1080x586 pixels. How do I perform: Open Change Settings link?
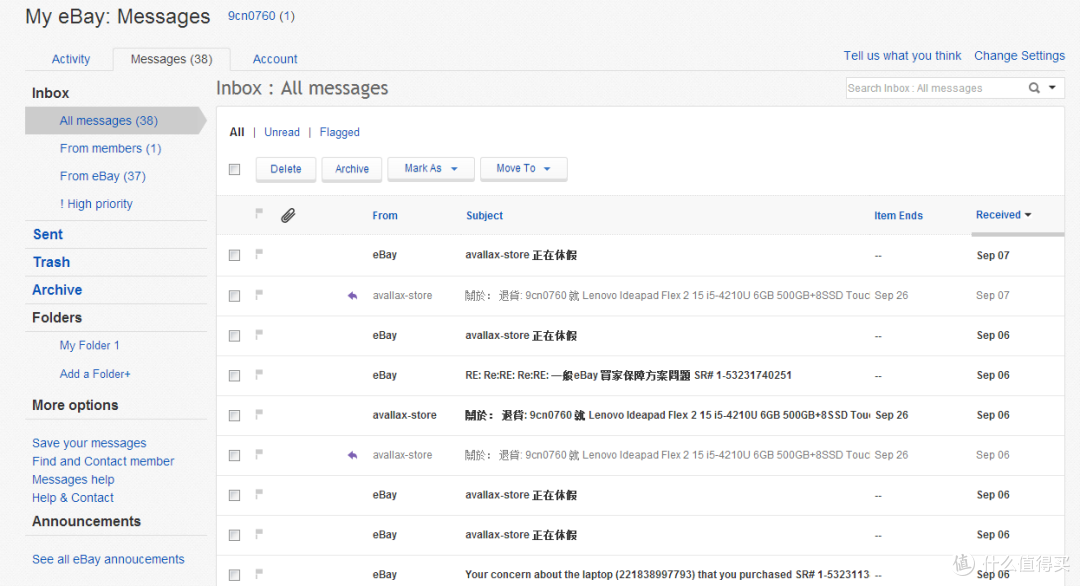(1019, 56)
